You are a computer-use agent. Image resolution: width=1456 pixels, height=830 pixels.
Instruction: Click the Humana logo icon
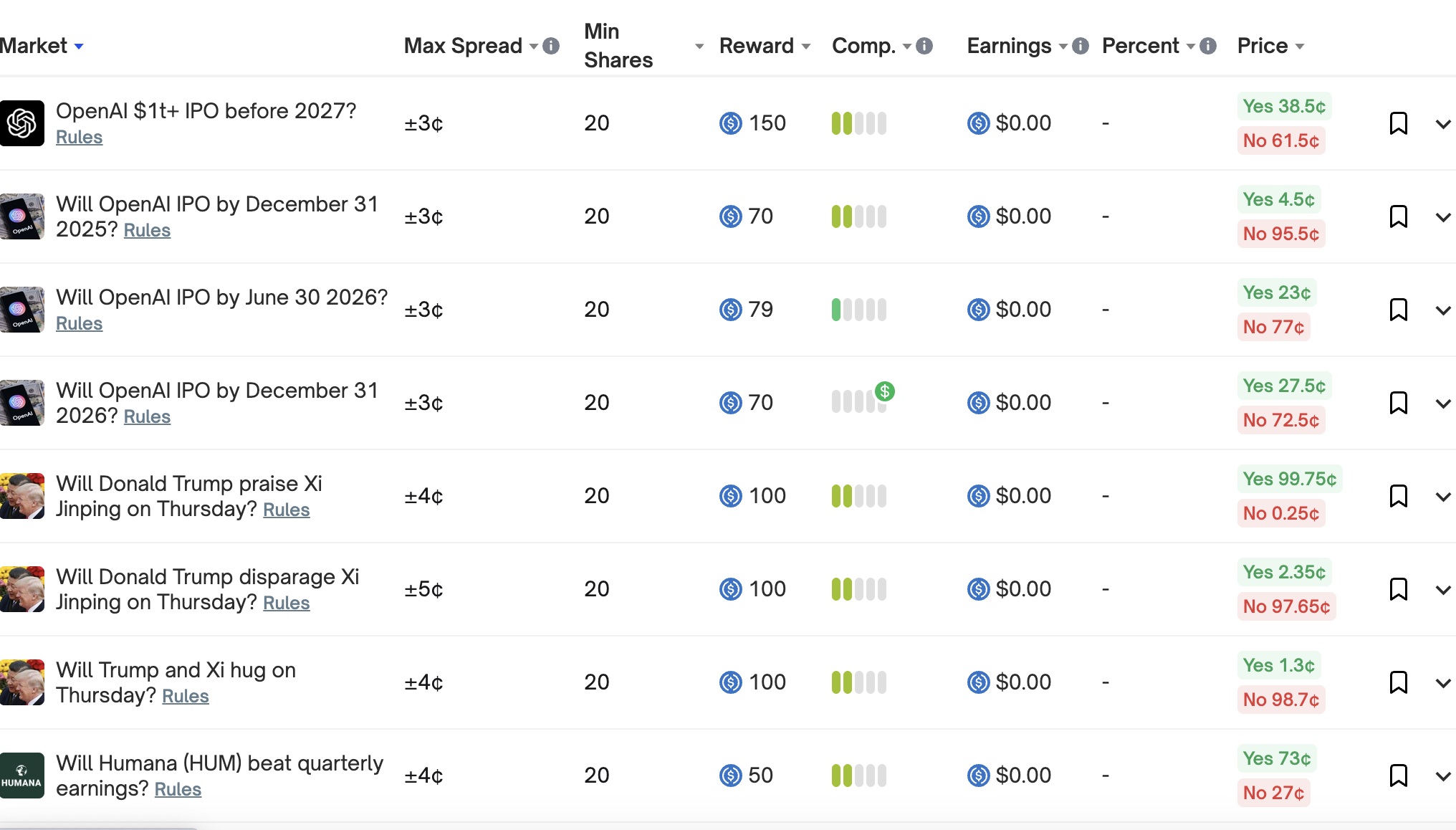[x=22, y=775]
